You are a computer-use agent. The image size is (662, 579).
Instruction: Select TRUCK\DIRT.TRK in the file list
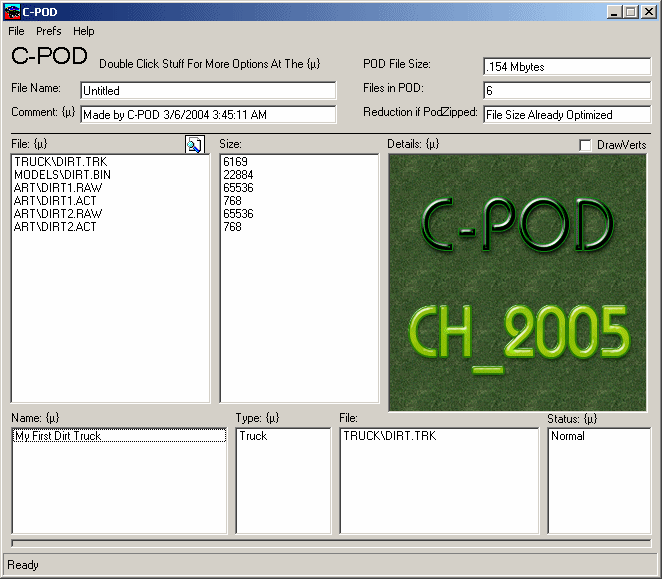[60, 162]
